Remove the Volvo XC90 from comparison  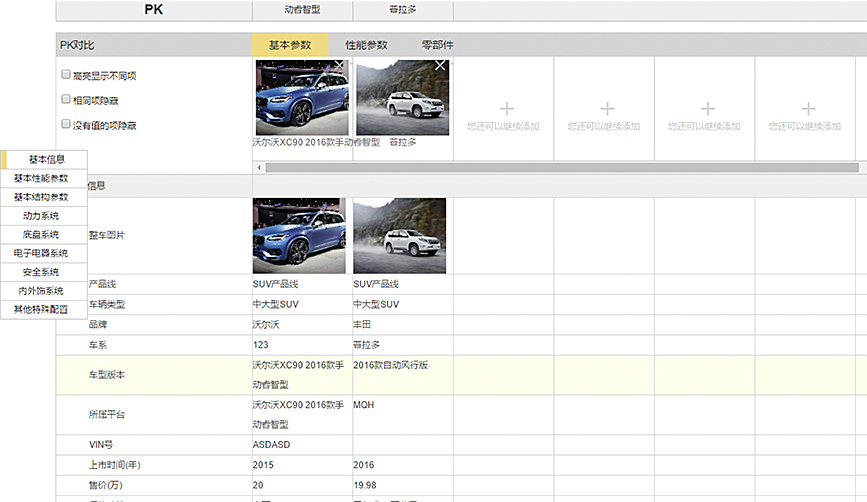tap(340, 66)
